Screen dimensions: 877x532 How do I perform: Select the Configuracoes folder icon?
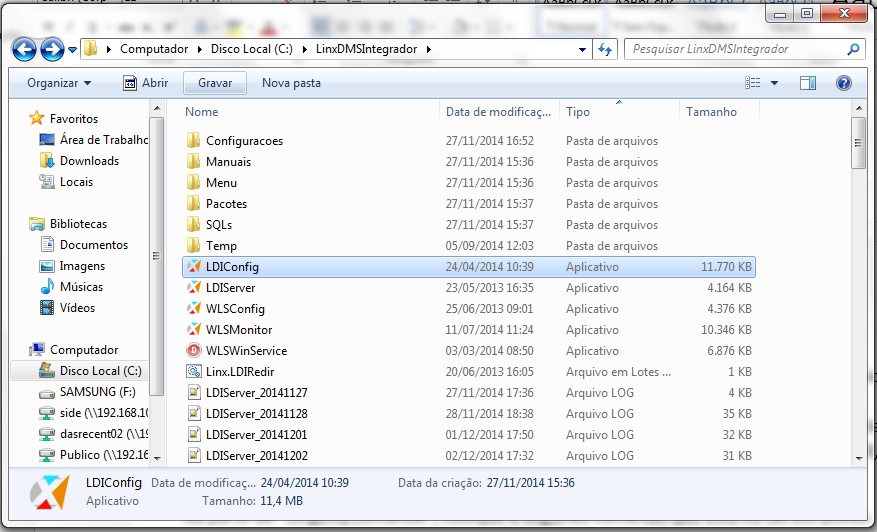194,140
